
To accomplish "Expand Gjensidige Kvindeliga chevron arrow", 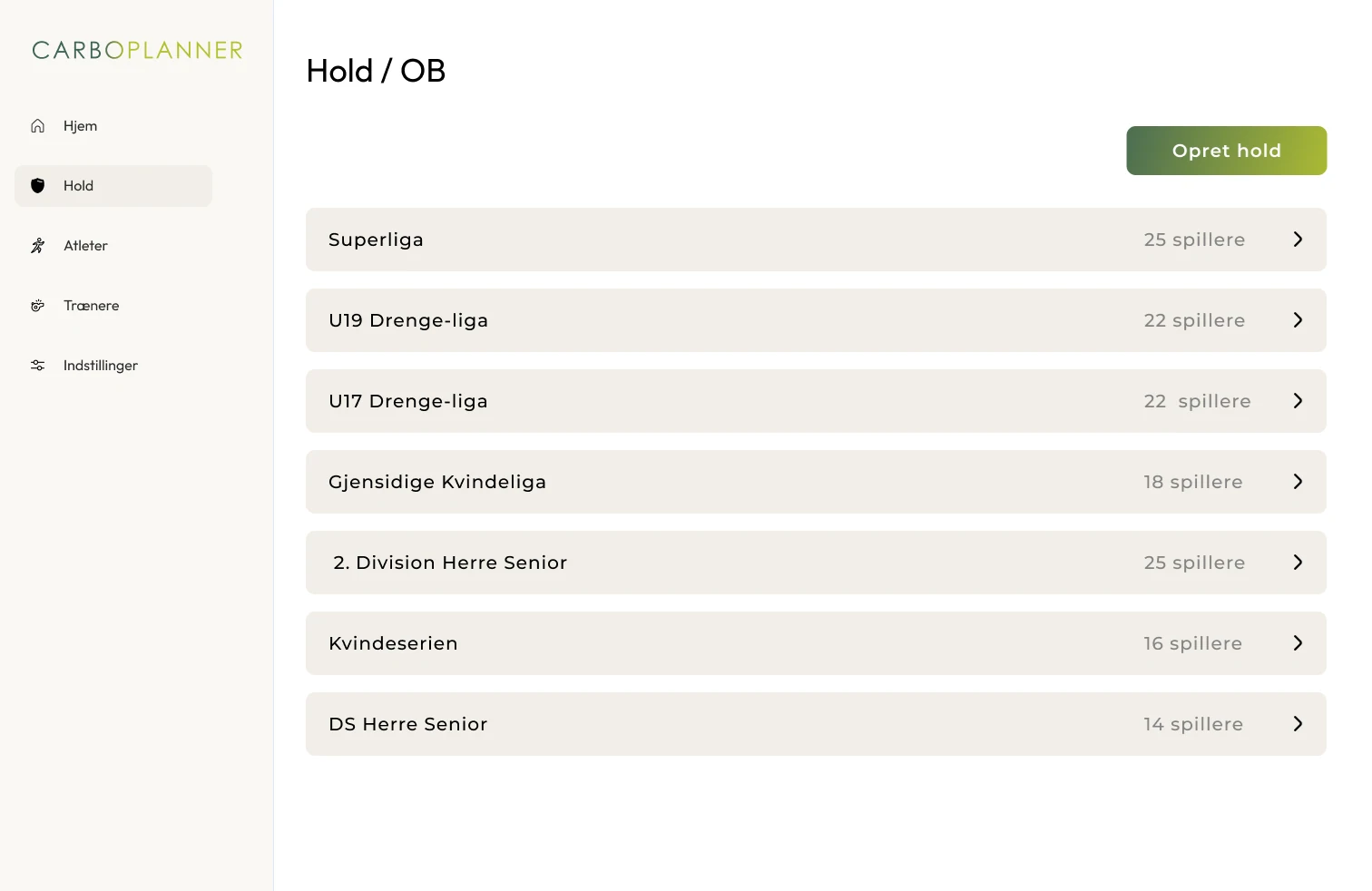I will pos(1298,482).
